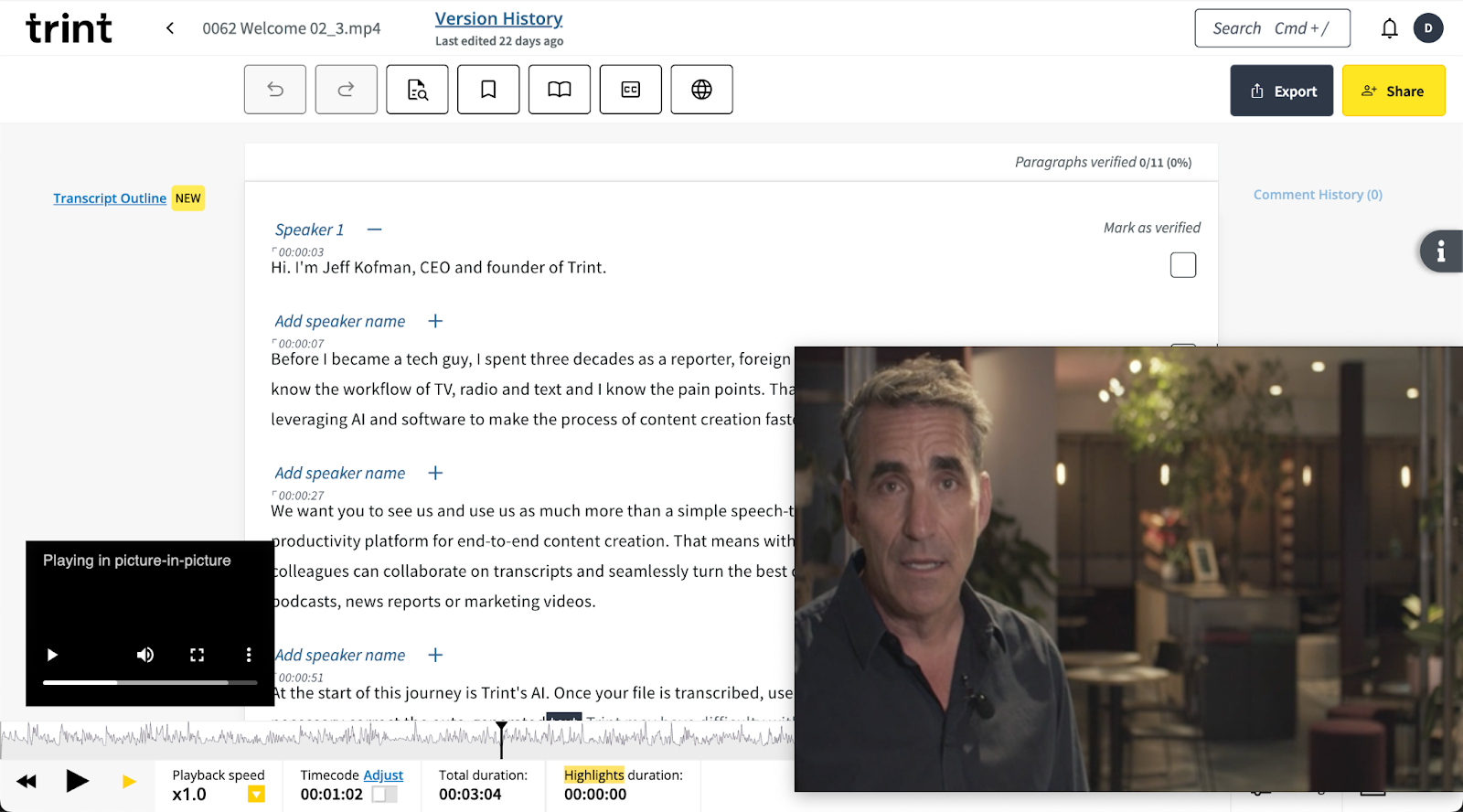This screenshot has width=1463, height=812.
Task: Open user avatar D menu
Action: (1428, 28)
